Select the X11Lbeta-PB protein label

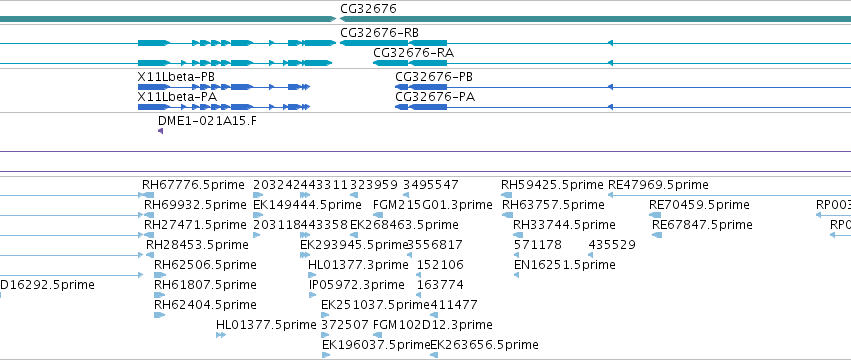click(176, 77)
